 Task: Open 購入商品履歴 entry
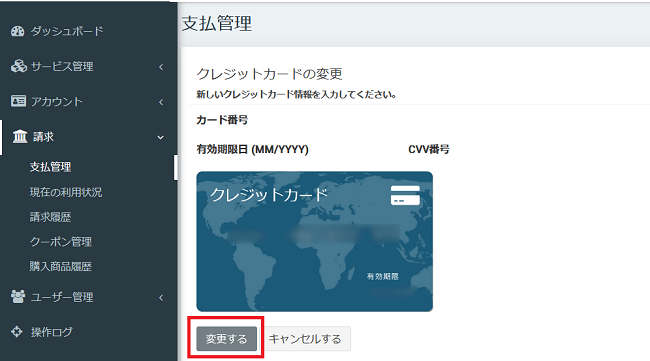click(x=61, y=266)
